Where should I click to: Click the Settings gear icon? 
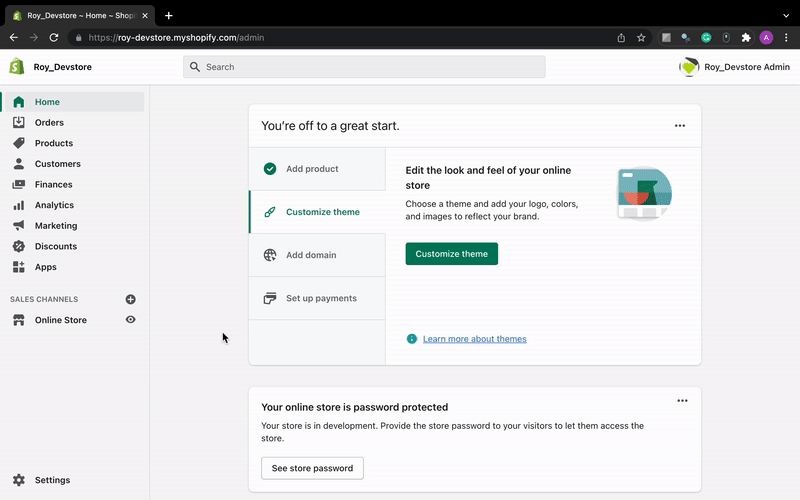point(19,480)
